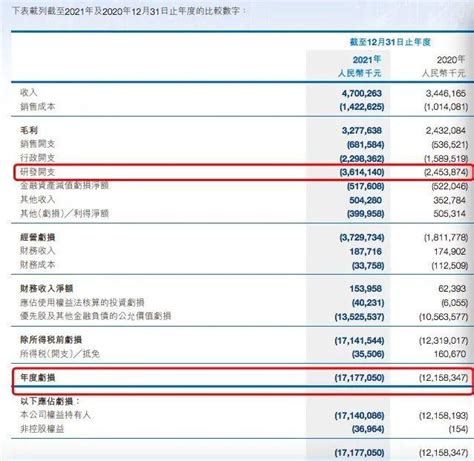Click the 毛利 row label
The width and height of the screenshot is (474, 461).
coord(29,130)
